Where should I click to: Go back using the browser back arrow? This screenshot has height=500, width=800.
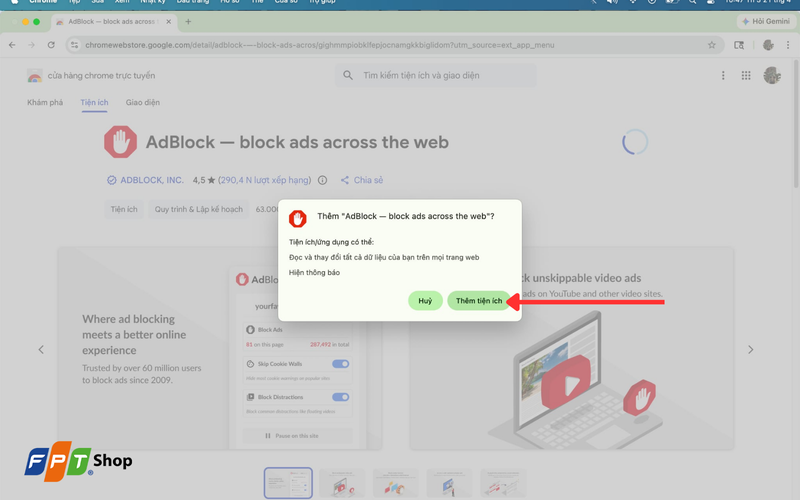point(12,45)
